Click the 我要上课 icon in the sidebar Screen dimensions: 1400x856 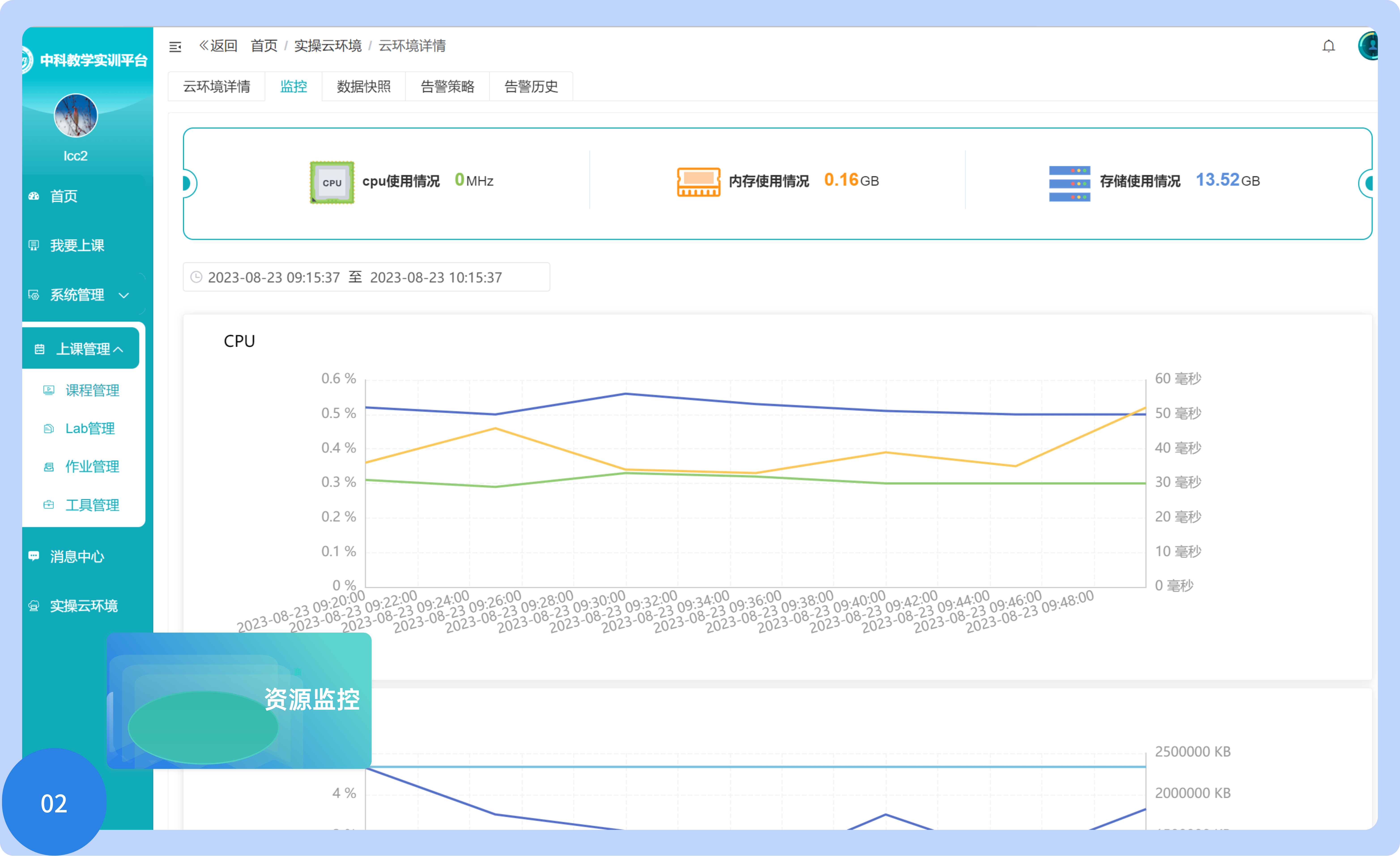tap(34, 245)
